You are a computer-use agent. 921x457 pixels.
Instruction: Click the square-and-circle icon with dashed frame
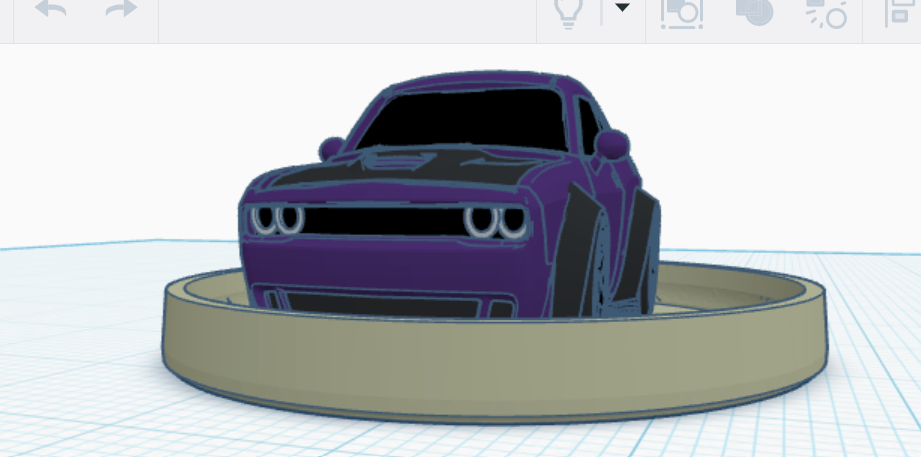pos(682,13)
